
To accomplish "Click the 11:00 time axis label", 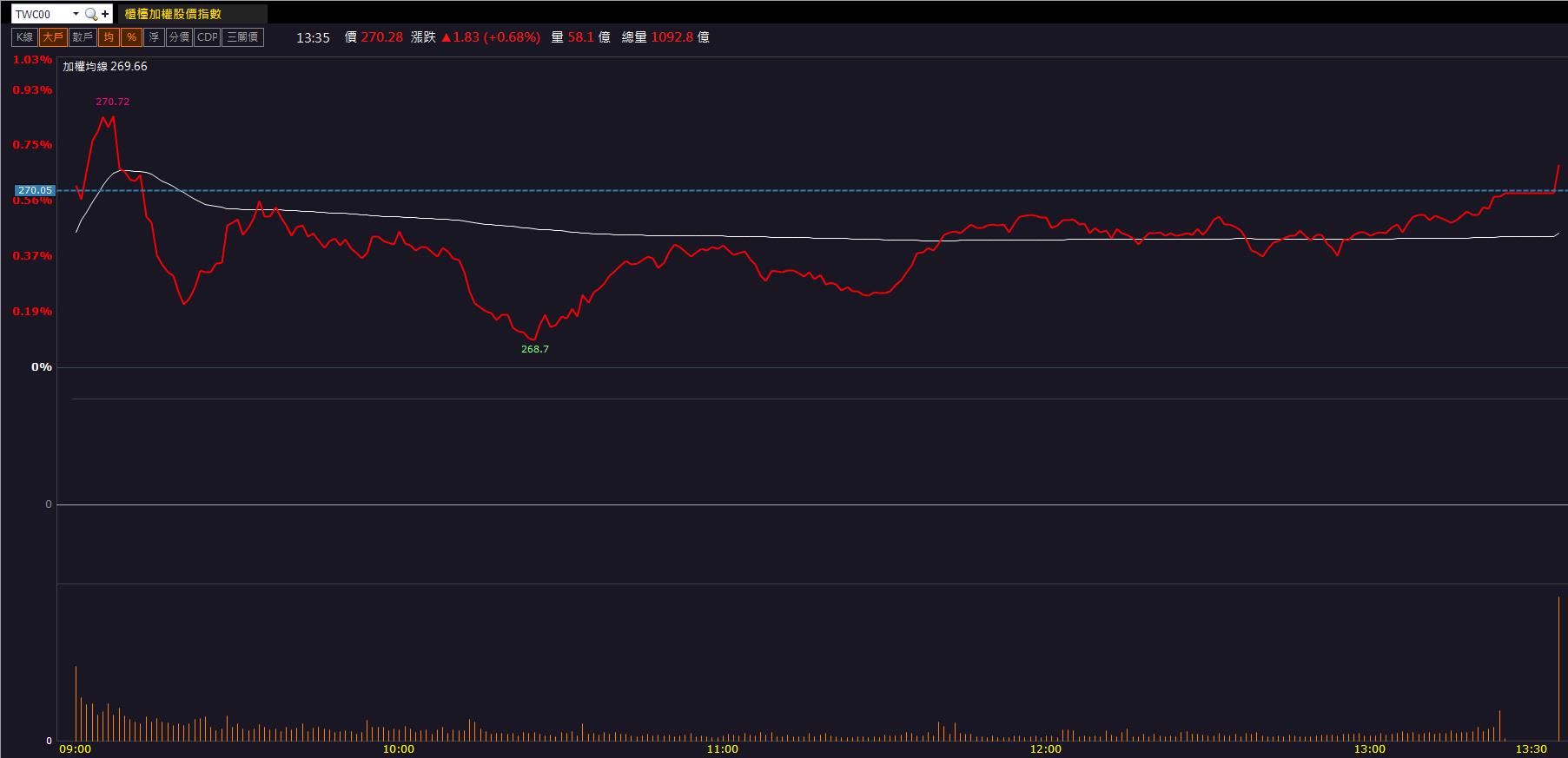I will coord(722,748).
